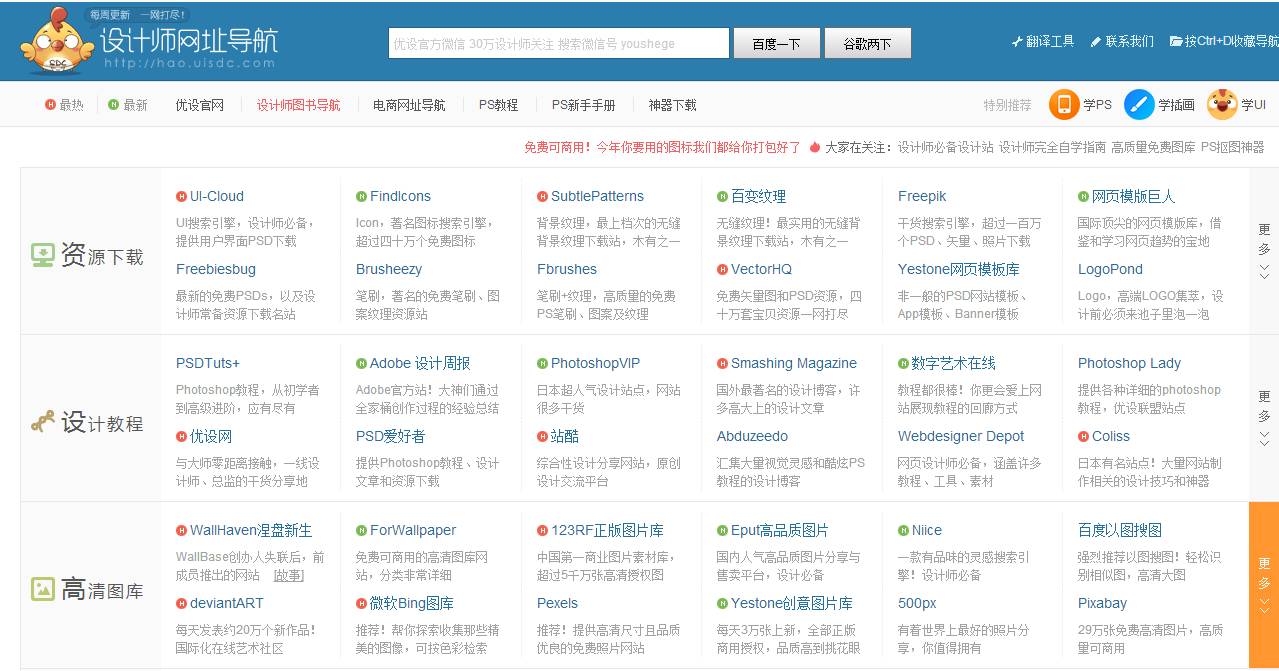
Task: Open the 神器下载 menu item
Action: coord(672,105)
